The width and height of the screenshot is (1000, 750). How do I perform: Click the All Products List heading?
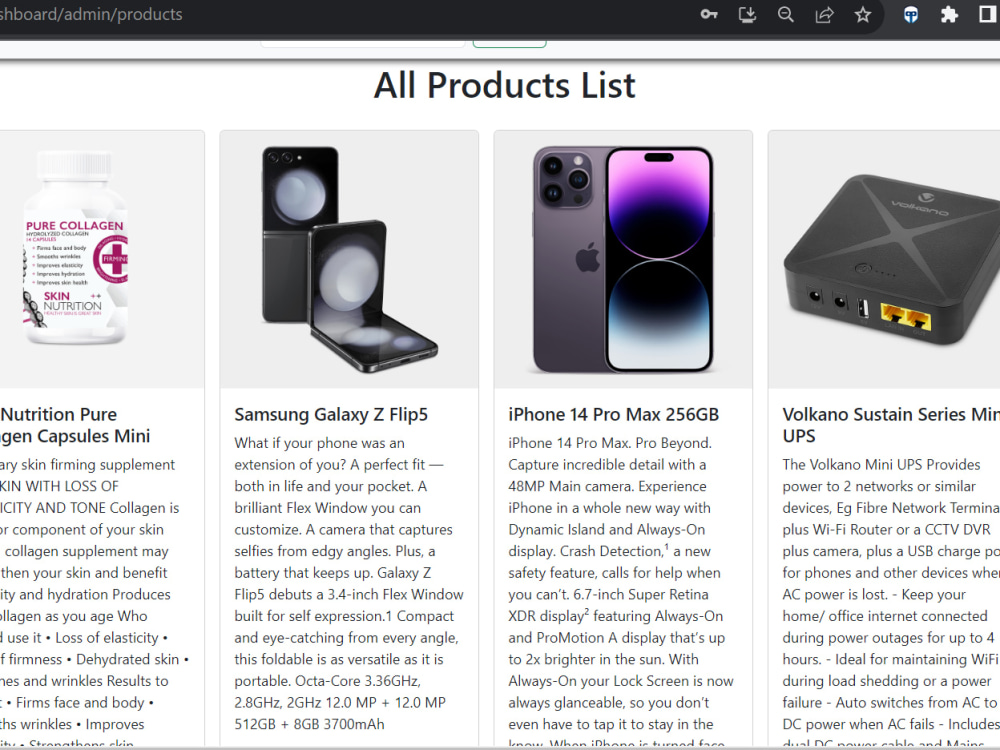(504, 85)
